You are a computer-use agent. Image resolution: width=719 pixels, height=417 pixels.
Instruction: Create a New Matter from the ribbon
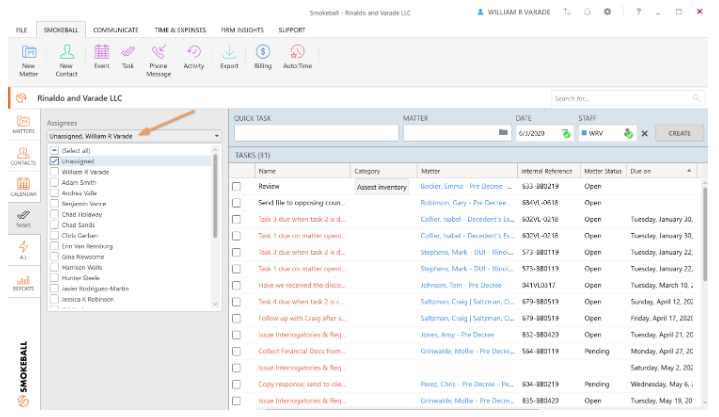[28, 61]
